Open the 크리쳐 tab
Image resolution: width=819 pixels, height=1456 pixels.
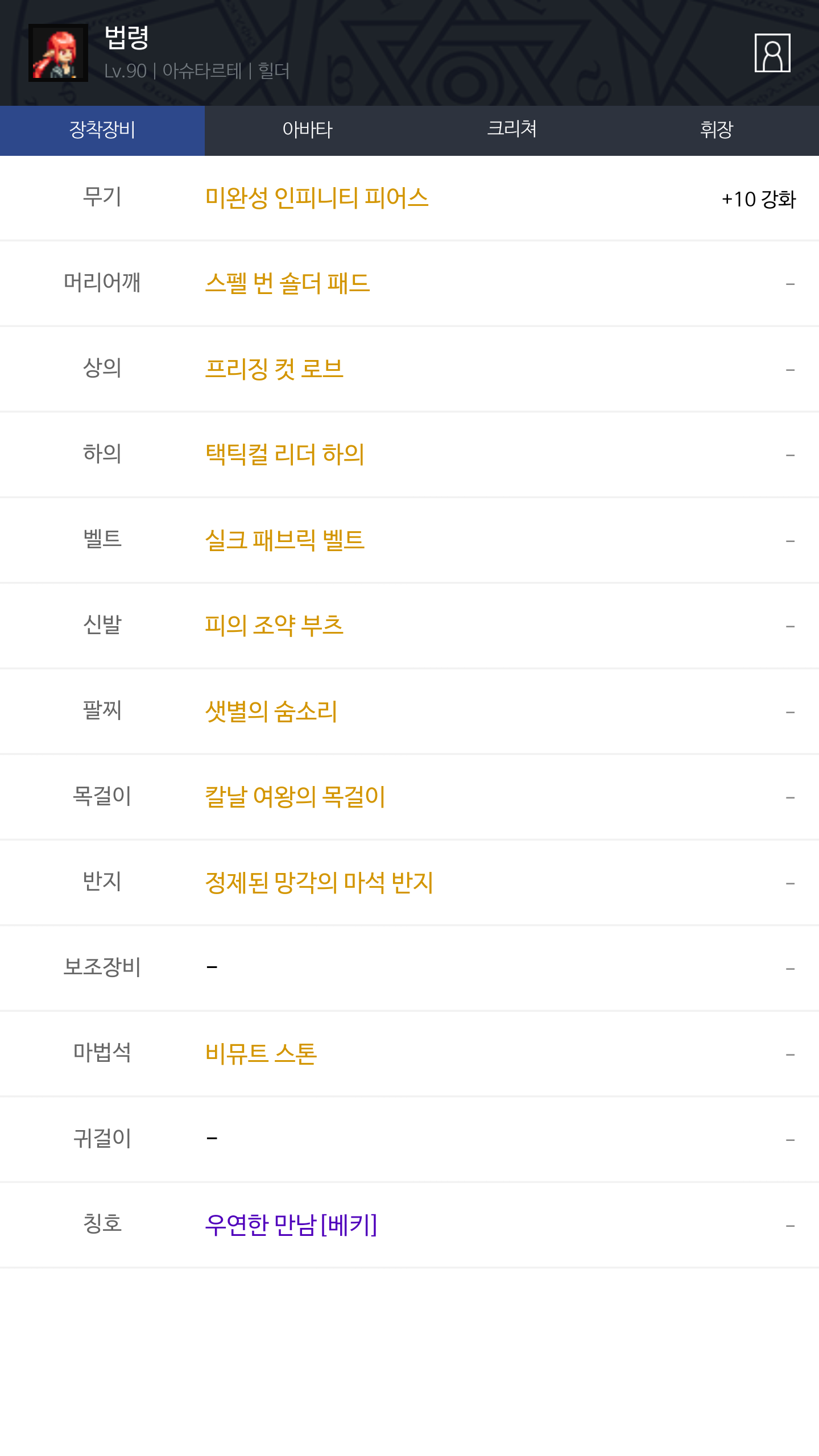512,130
